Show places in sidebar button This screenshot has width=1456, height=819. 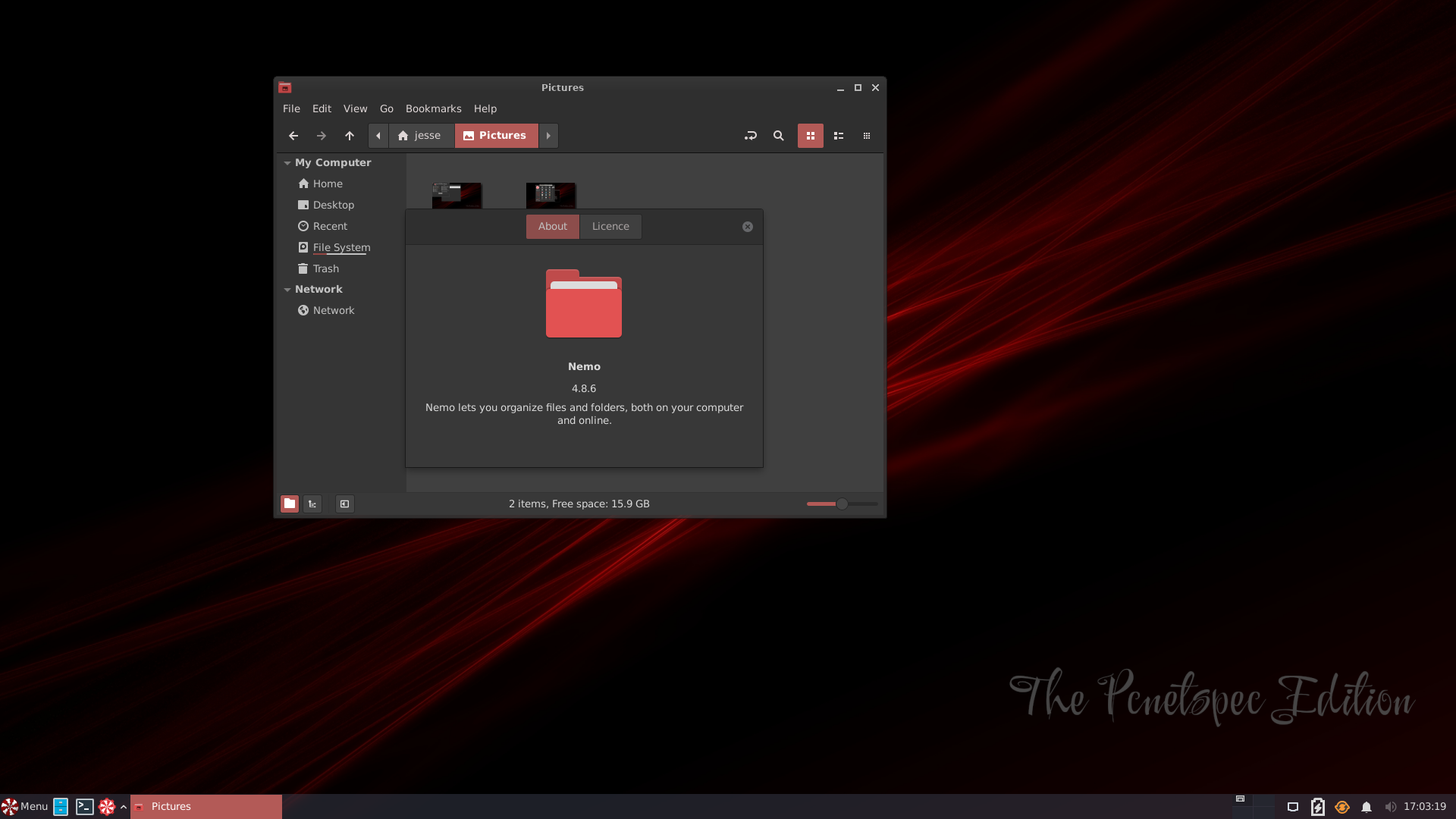290,504
